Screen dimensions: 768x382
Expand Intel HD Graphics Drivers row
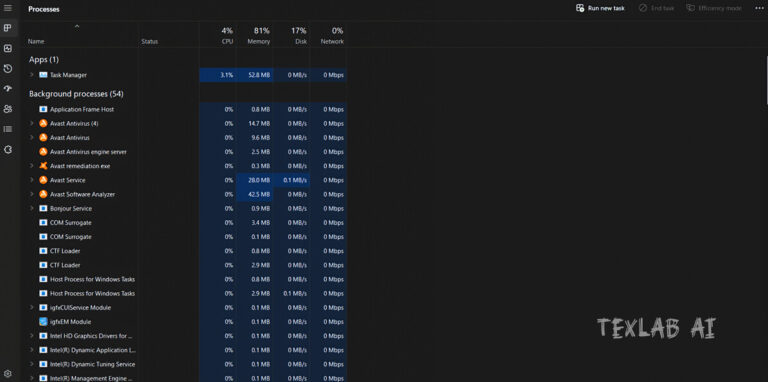(x=31, y=336)
